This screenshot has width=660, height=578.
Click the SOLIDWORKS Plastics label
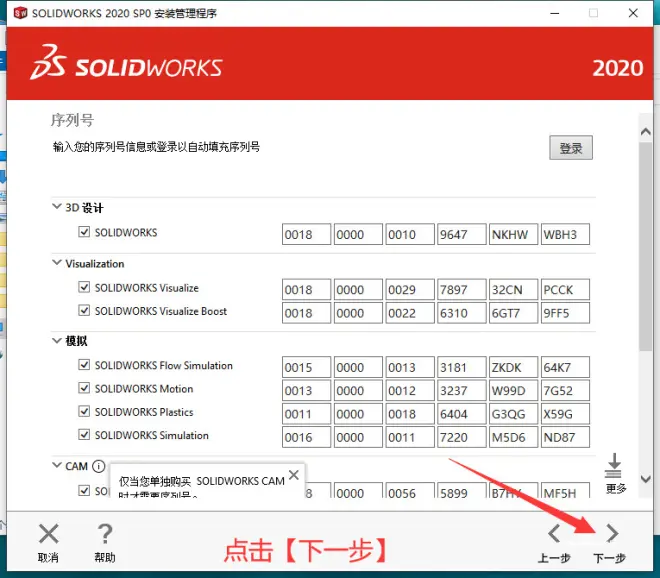pyautogui.click(x=144, y=412)
